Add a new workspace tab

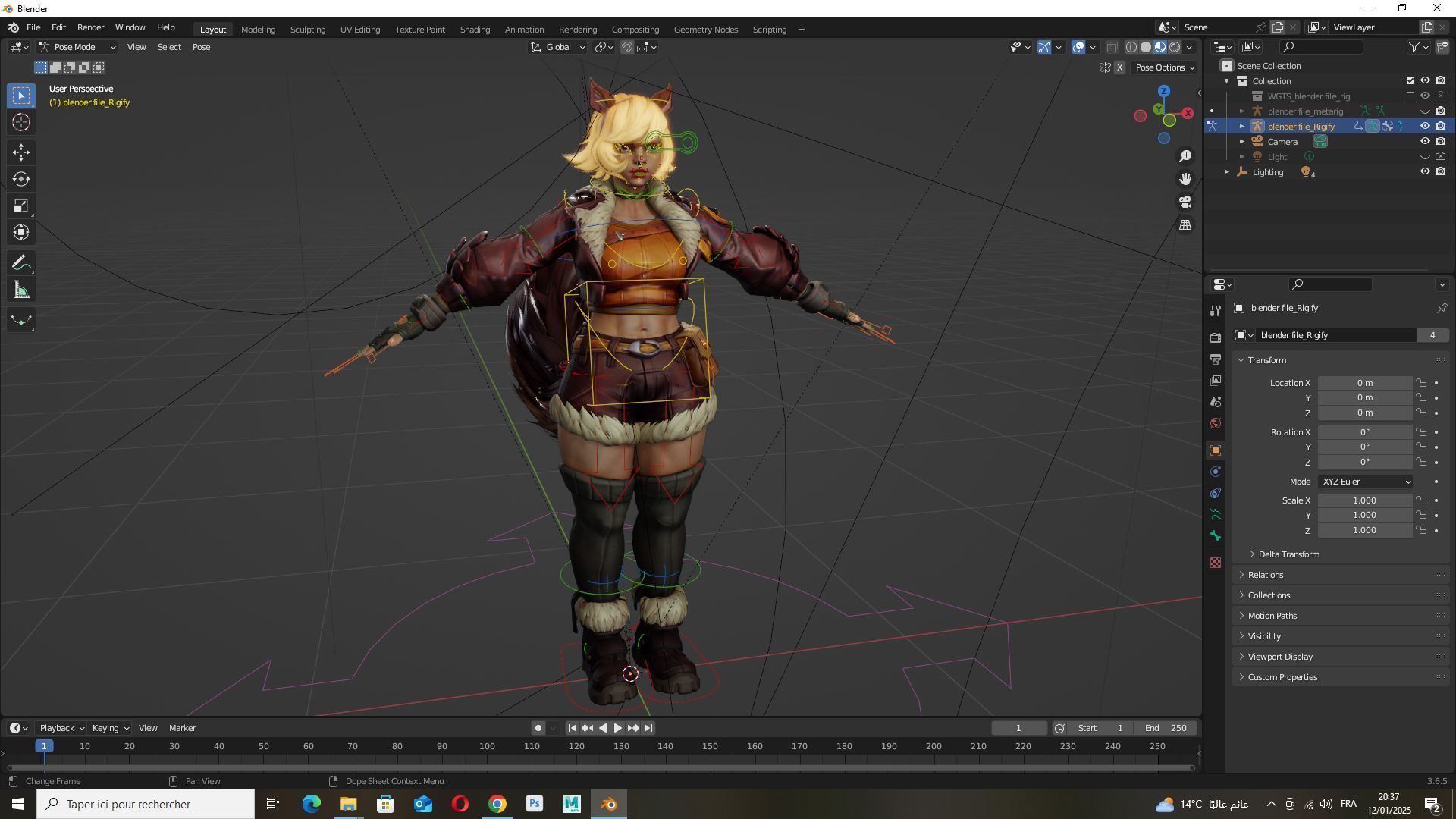click(x=802, y=30)
